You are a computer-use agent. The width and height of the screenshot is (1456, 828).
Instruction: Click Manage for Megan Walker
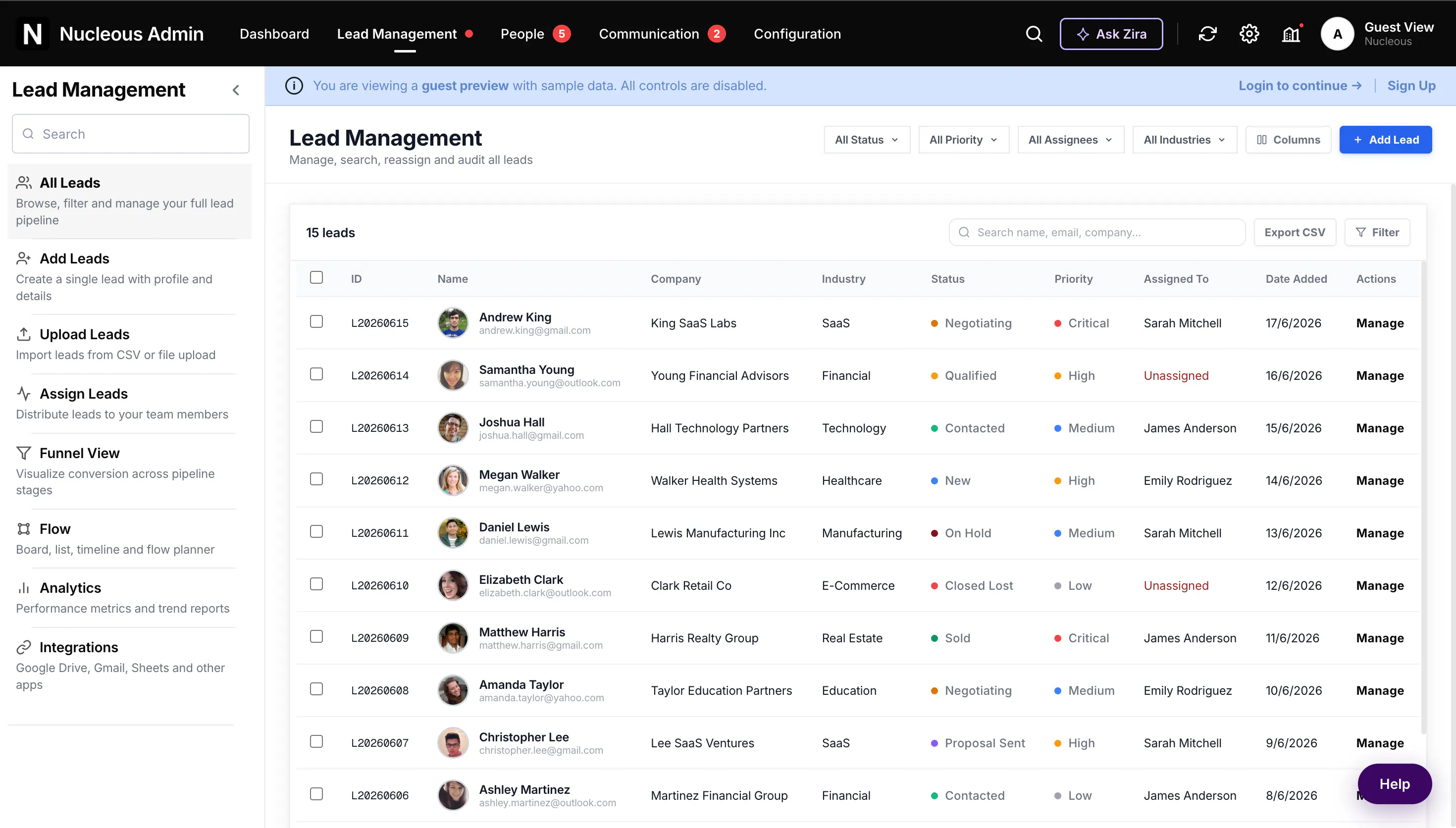click(1380, 480)
